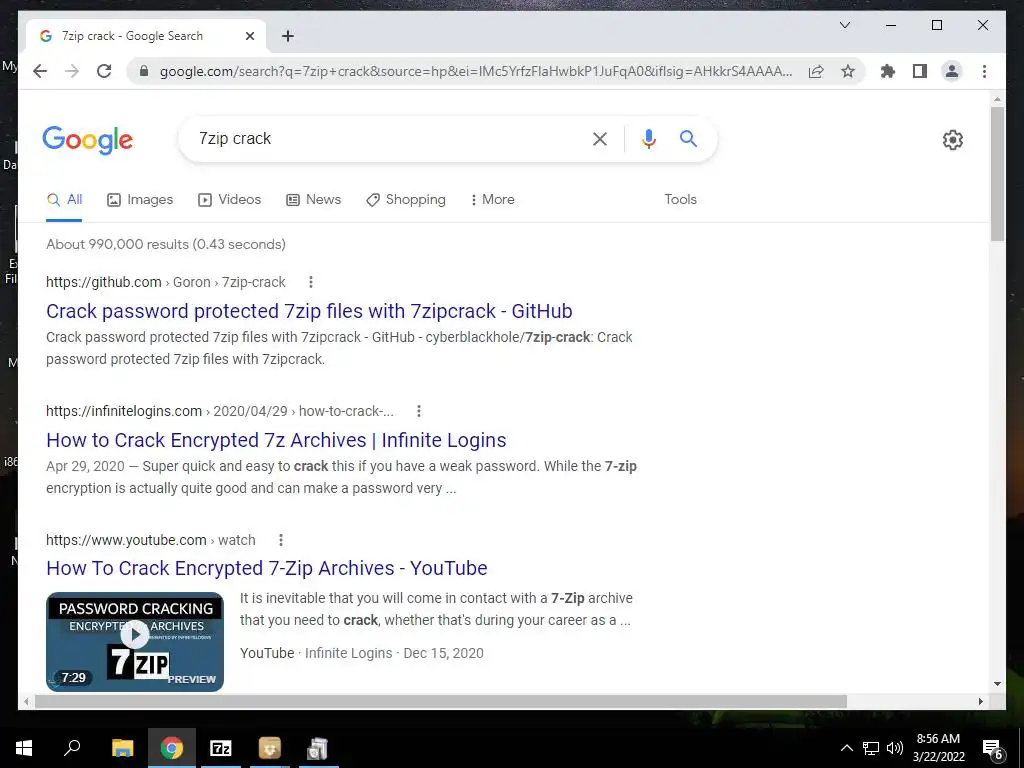1024x768 pixels.
Task: Open network status tray icon
Action: pyautogui.click(x=871, y=748)
